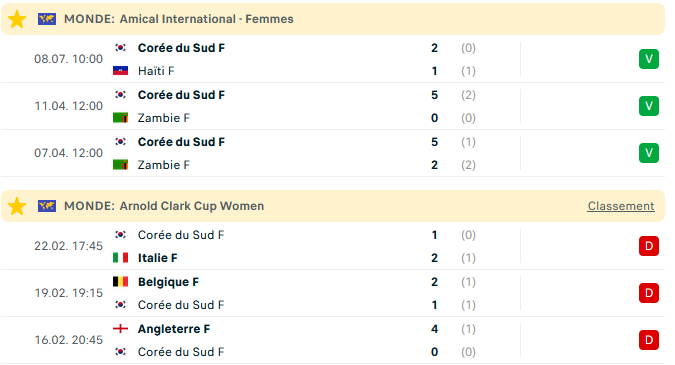Click red D badge for Belgique F match

click(x=649, y=293)
